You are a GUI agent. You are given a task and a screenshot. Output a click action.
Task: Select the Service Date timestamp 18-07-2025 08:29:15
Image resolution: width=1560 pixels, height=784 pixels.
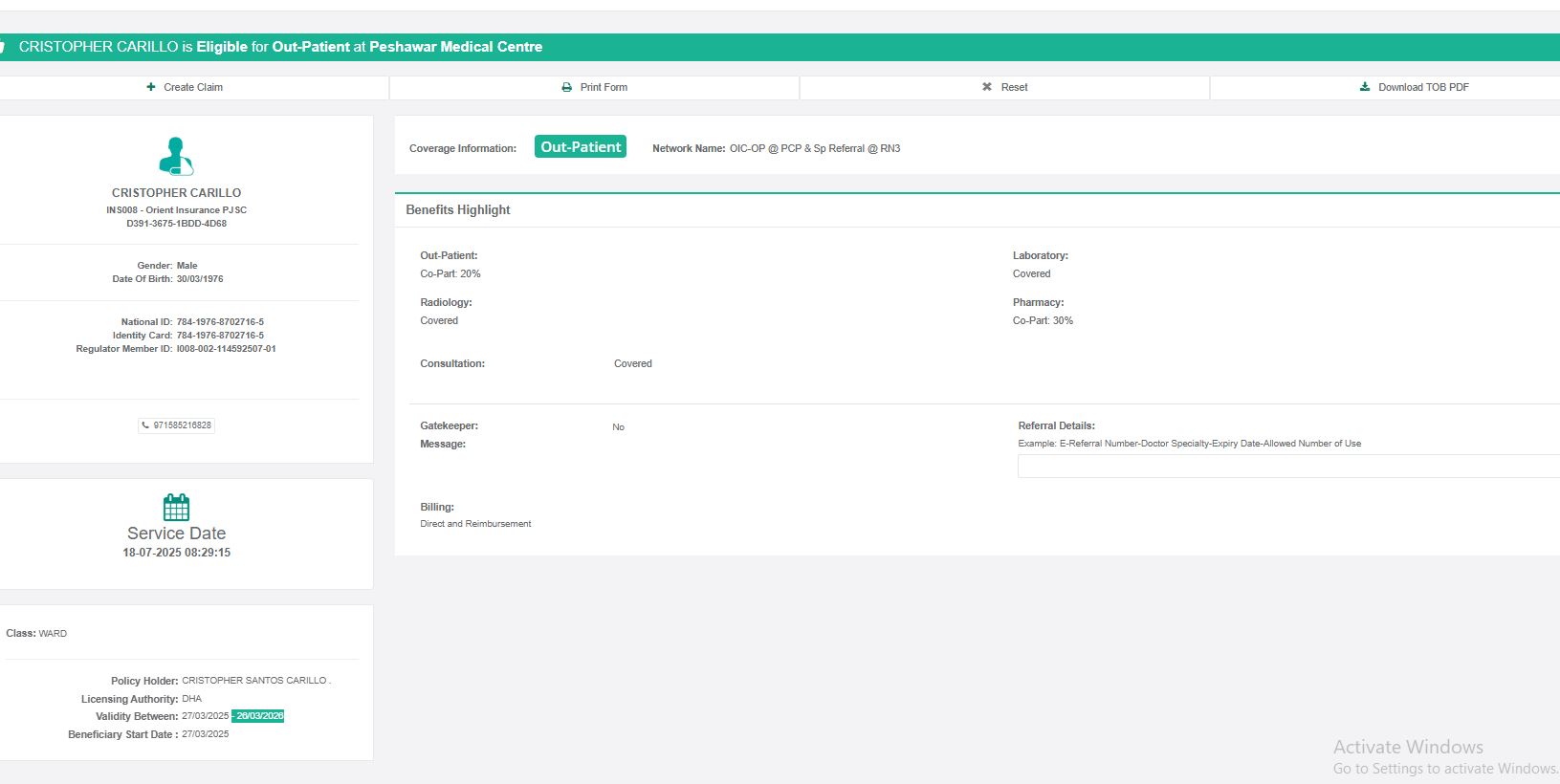[x=177, y=553]
